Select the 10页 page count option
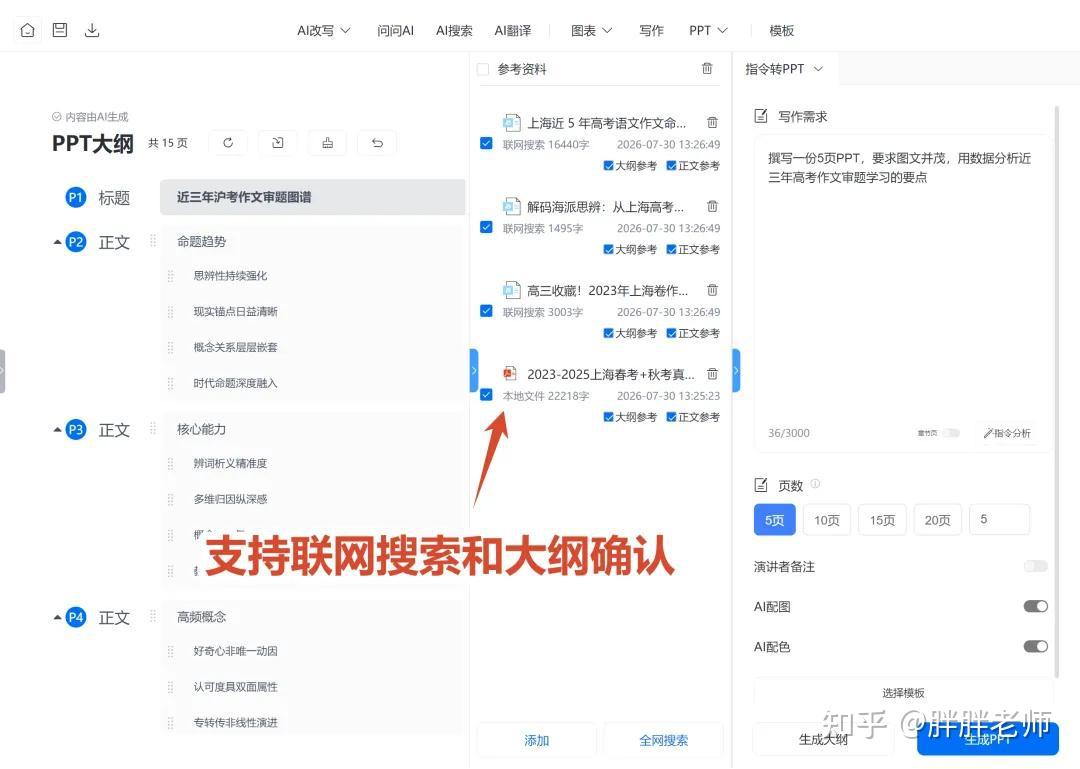 pyautogui.click(x=827, y=520)
